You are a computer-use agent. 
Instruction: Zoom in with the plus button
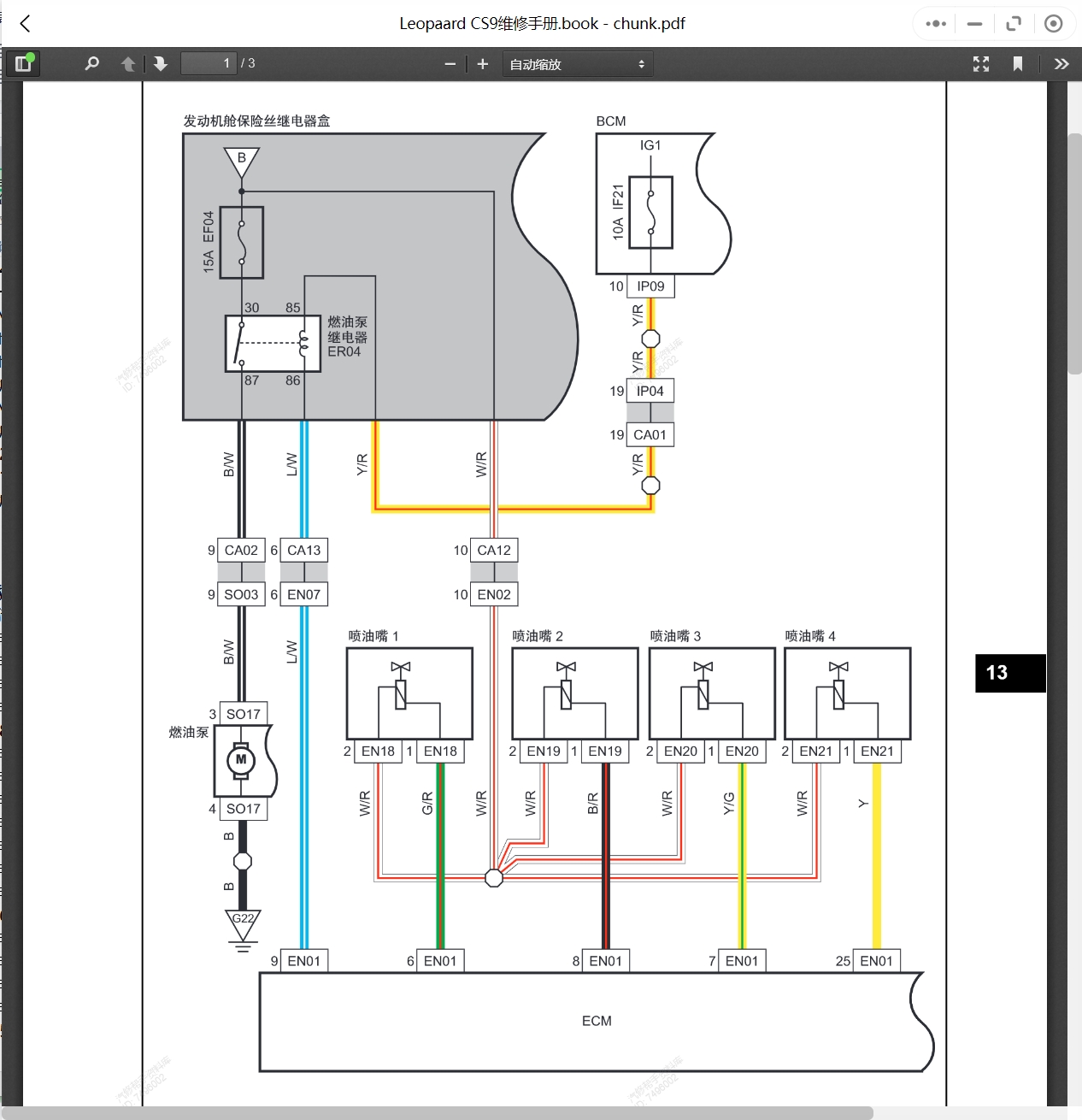tap(482, 64)
